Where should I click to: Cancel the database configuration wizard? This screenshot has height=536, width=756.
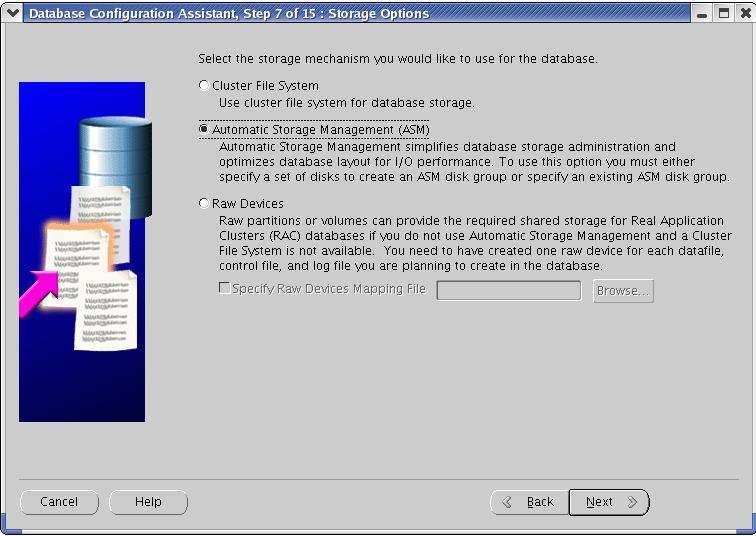pos(59,502)
